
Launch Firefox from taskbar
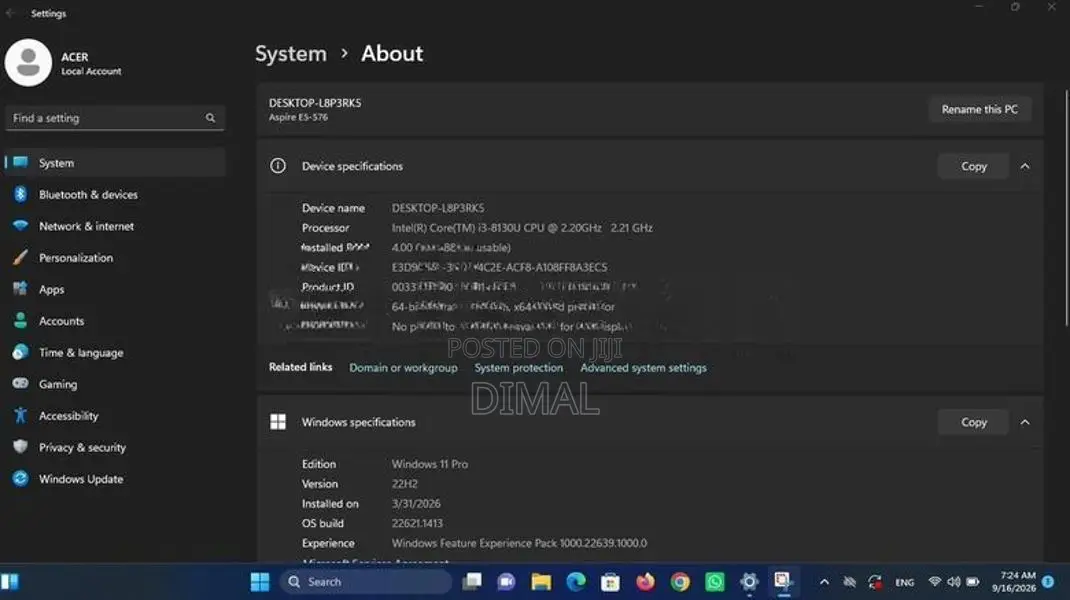[x=646, y=582]
